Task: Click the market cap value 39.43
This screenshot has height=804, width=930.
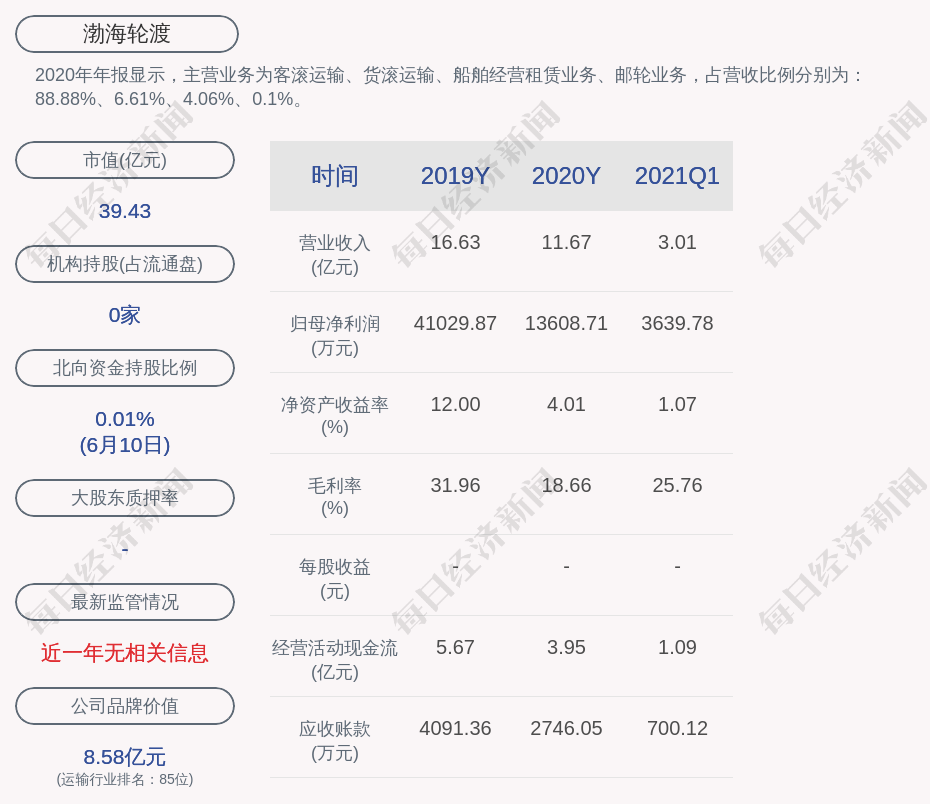Action: pos(125,211)
